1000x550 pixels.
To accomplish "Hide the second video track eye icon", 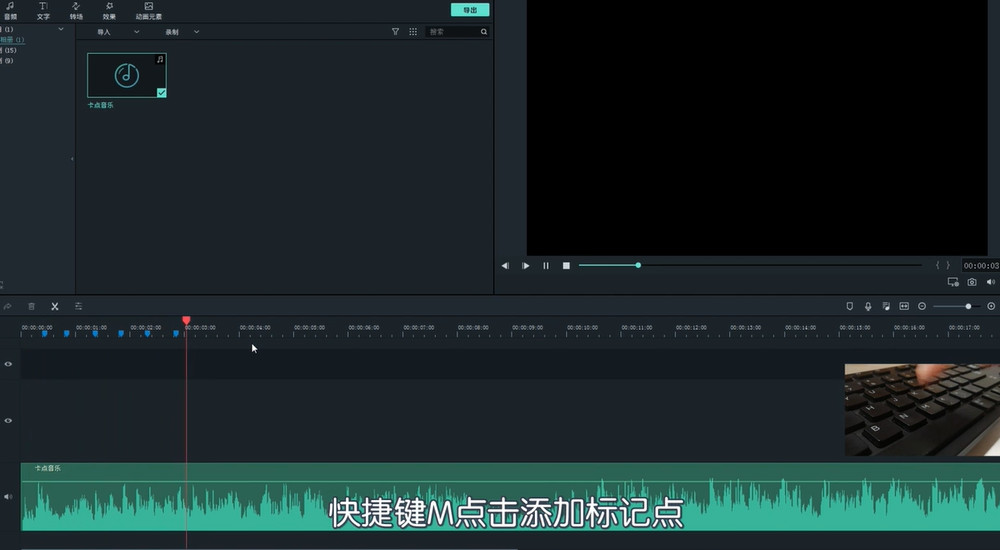I will coord(8,420).
